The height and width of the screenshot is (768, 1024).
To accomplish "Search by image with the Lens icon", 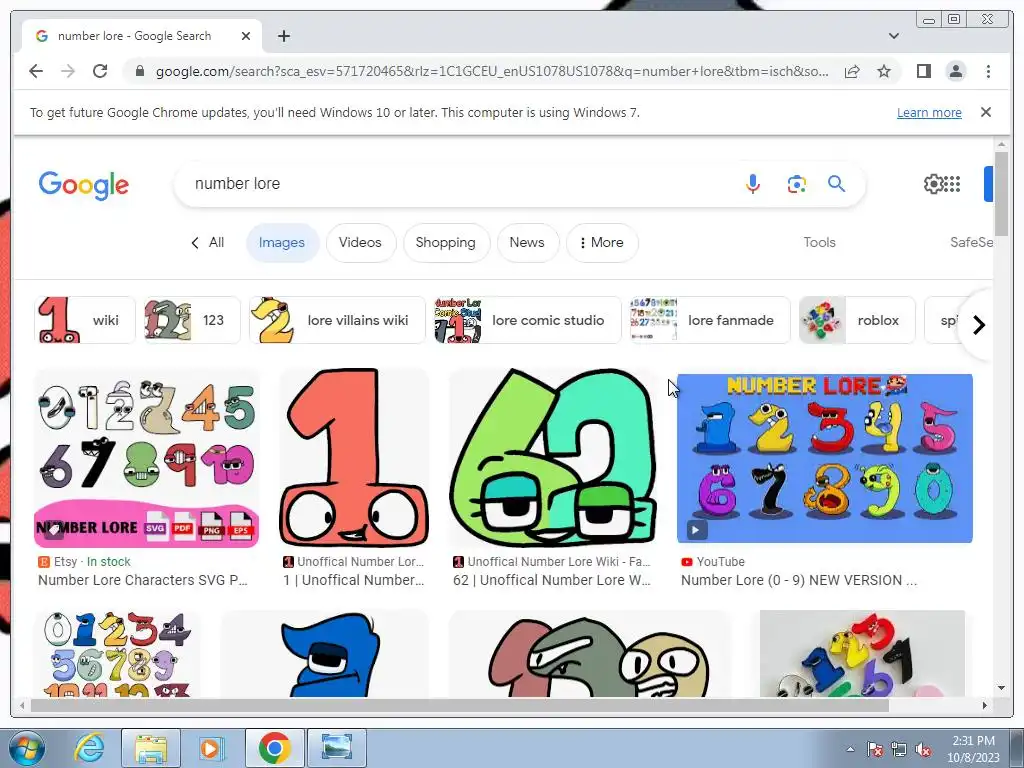I will click(x=796, y=184).
